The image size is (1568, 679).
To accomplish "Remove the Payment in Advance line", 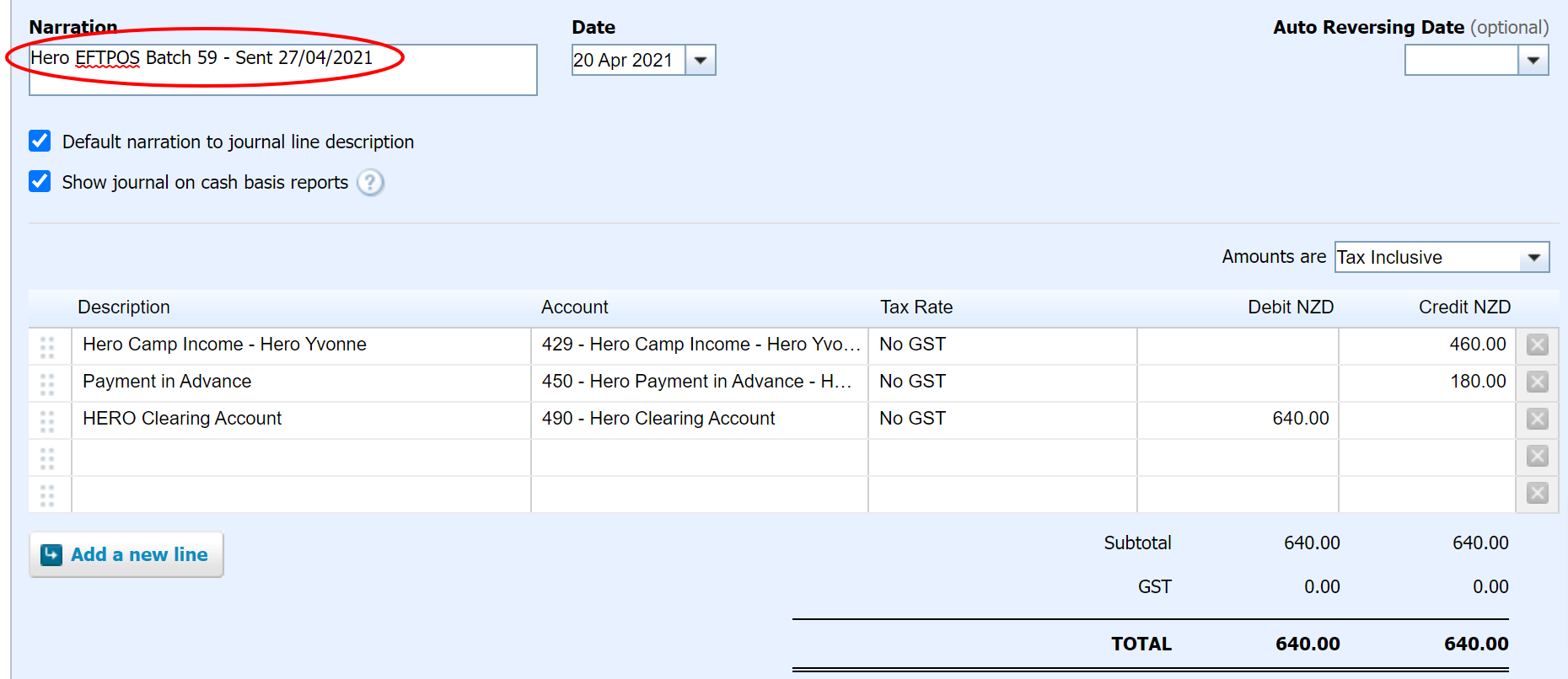I will [x=1537, y=382].
